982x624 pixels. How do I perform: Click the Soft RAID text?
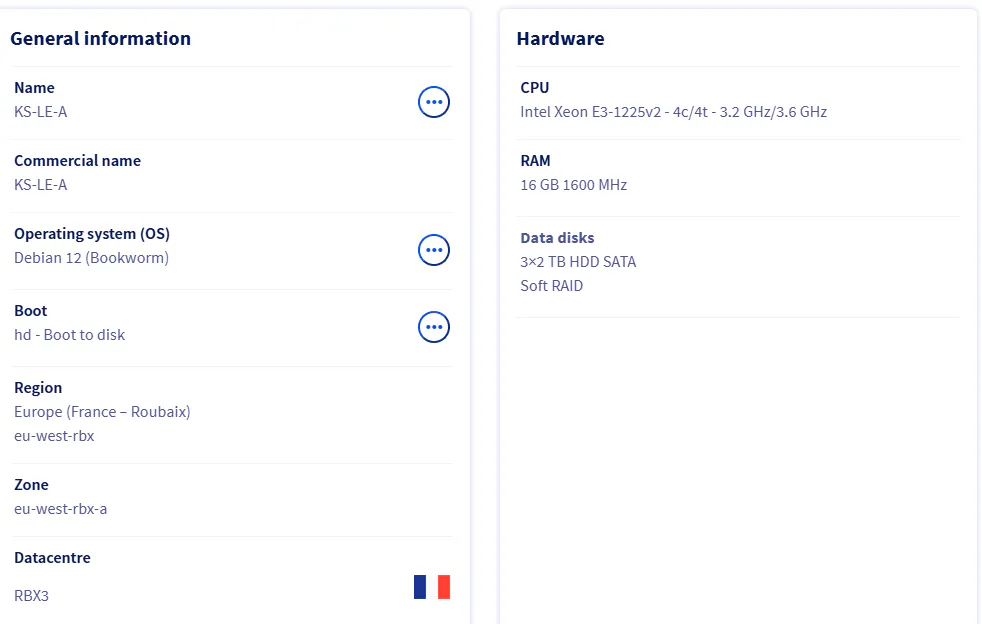[x=551, y=286]
